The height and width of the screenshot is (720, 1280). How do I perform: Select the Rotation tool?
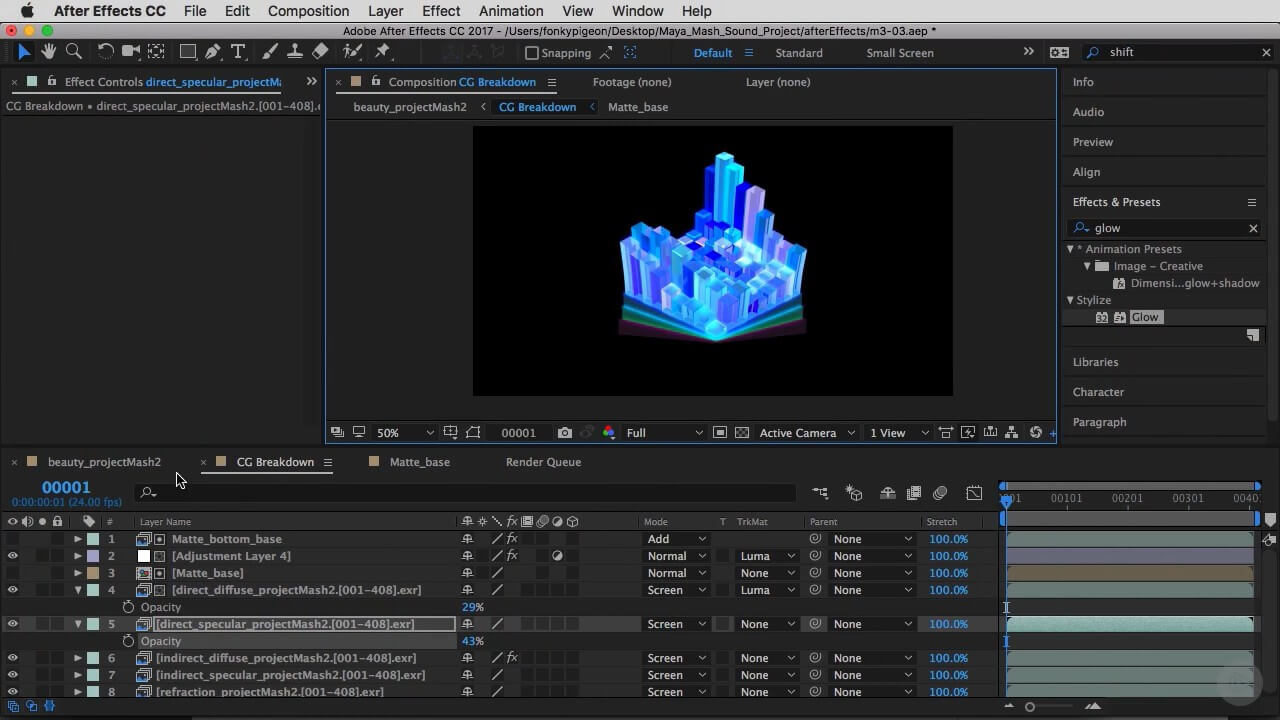[x=105, y=51]
